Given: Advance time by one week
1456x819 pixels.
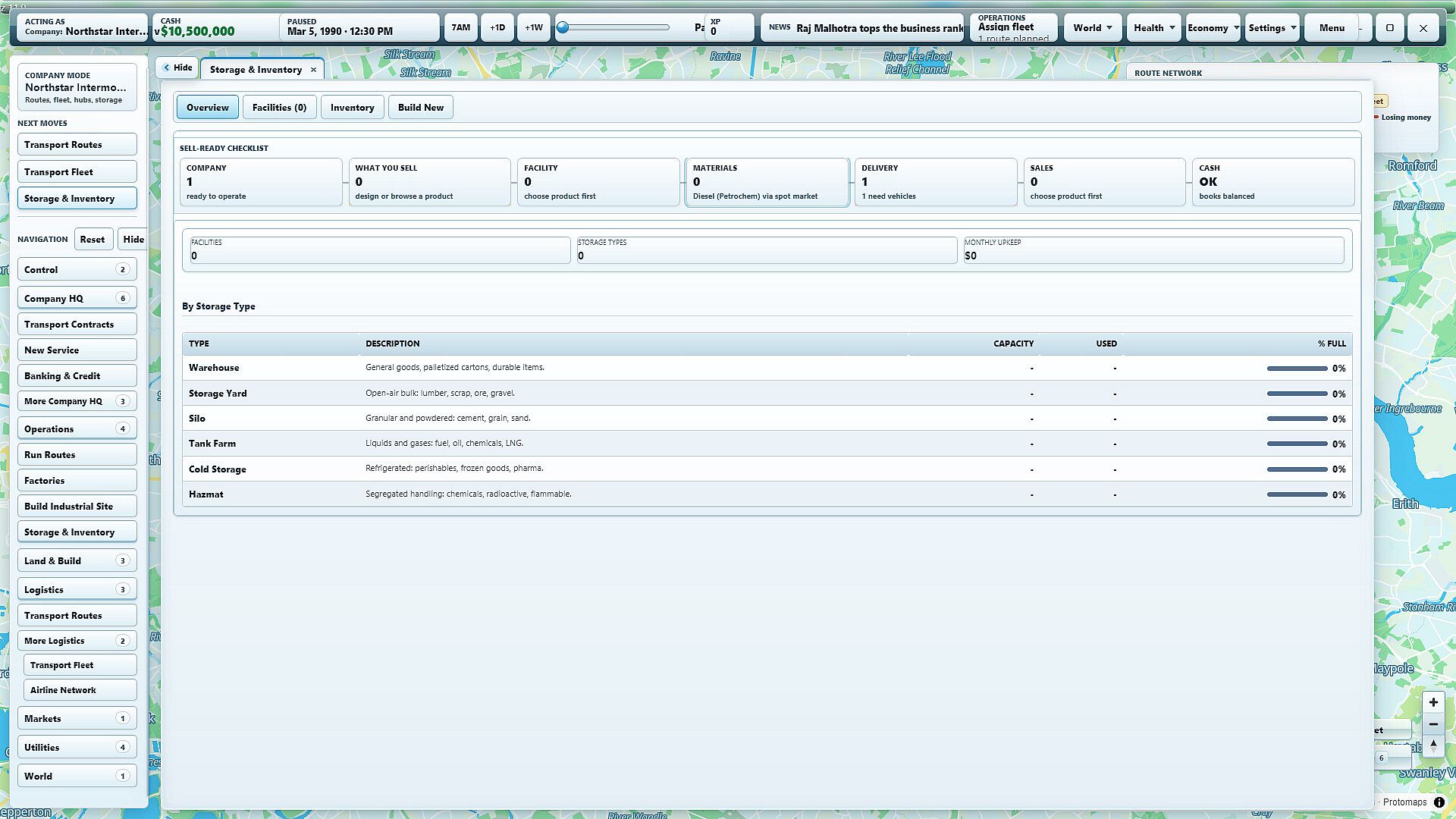Looking at the screenshot, I should coord(534,28).
